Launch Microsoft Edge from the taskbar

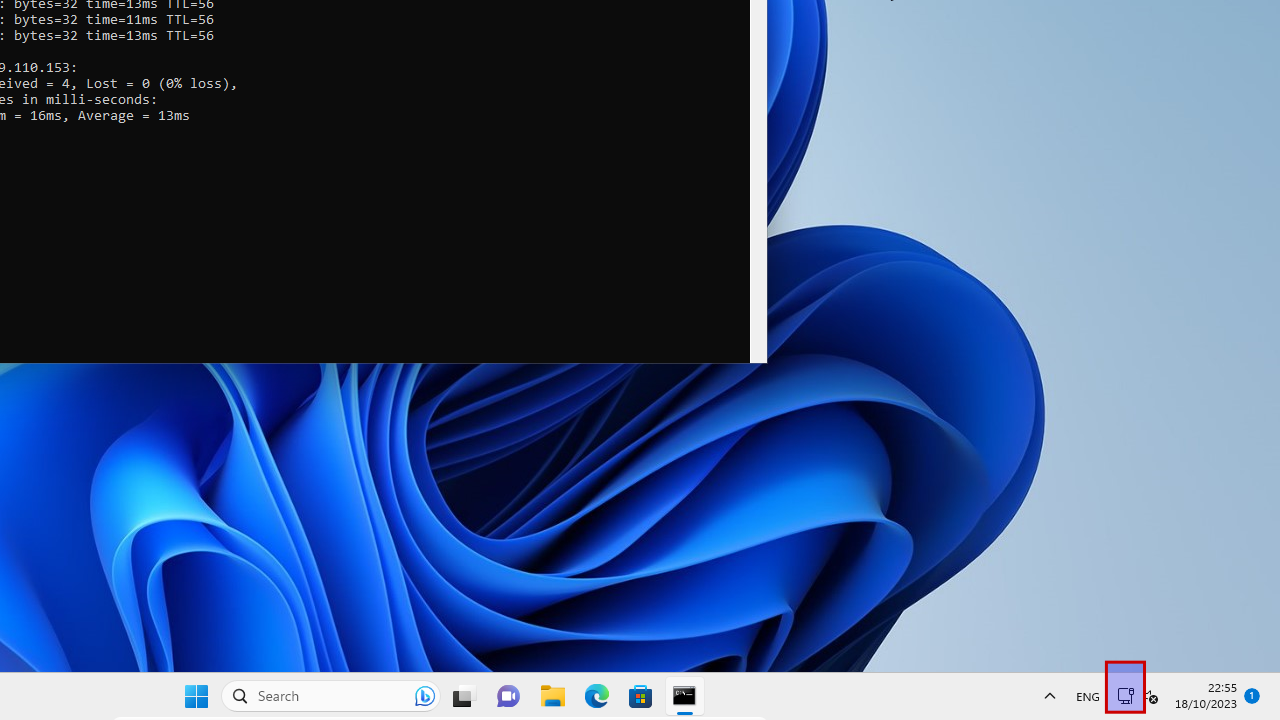pos(597,696)
